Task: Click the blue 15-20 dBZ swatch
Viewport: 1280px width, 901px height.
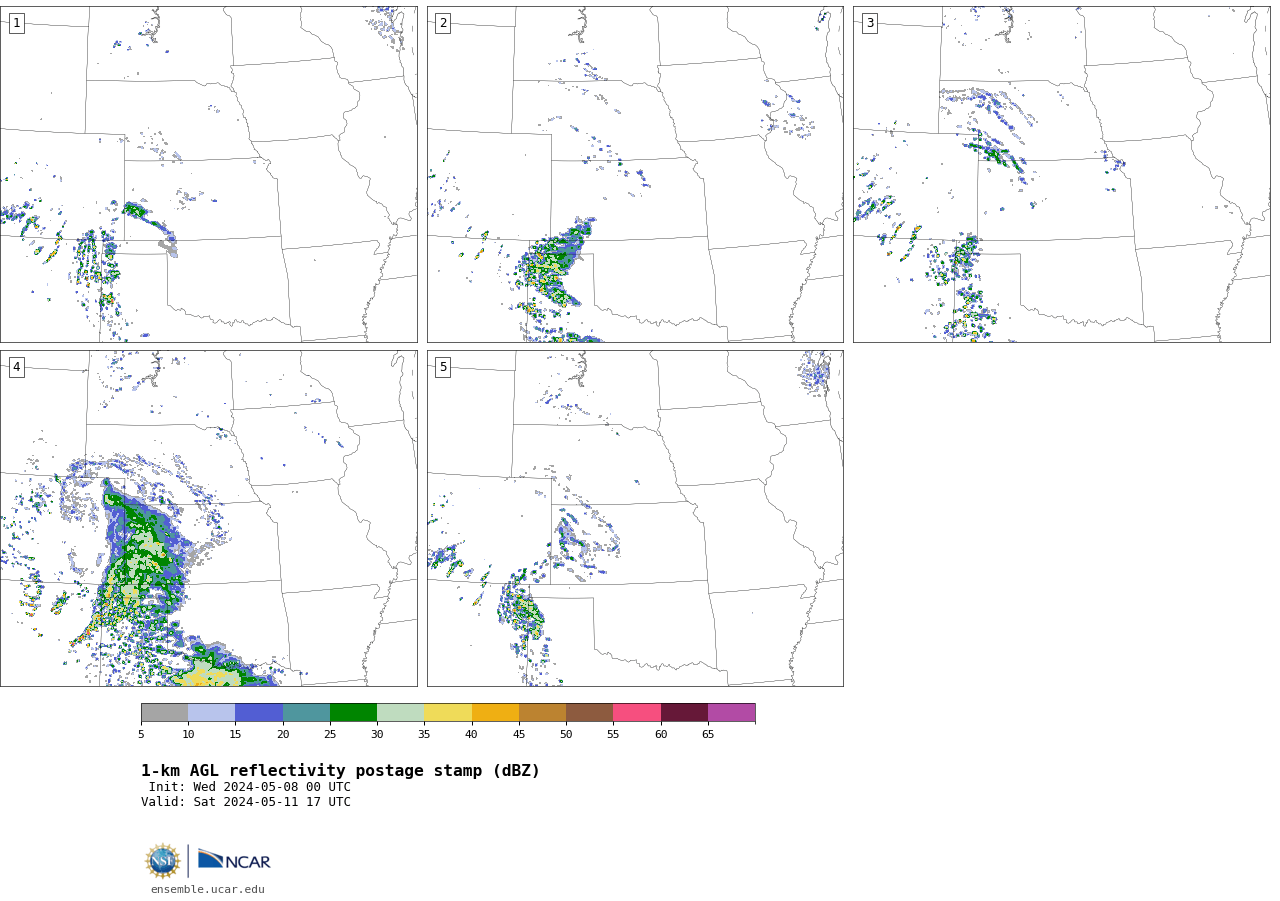Action: coord(259,712)
